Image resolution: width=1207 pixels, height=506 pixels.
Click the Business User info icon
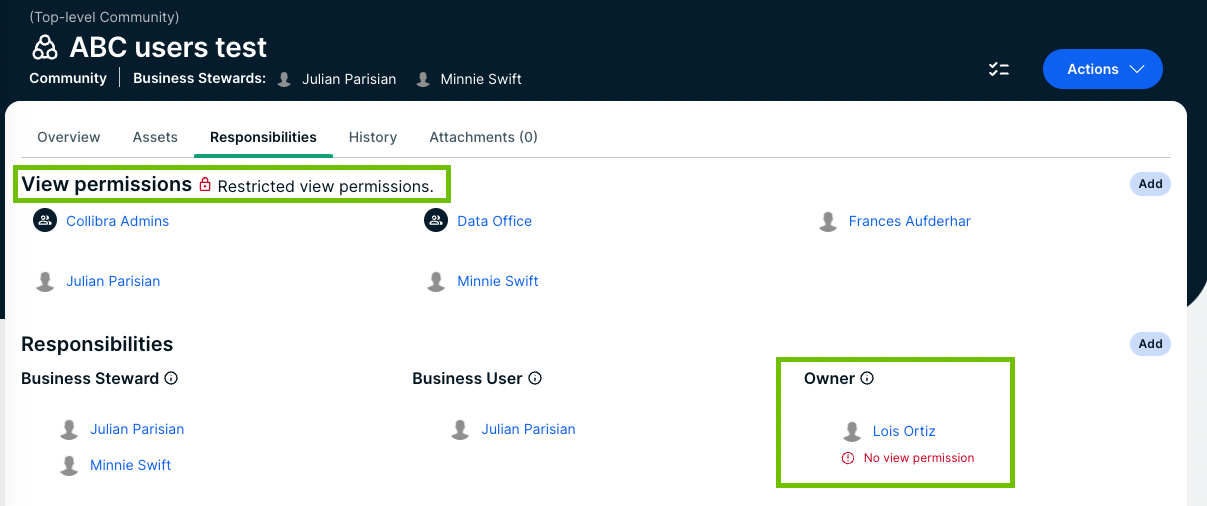pos(535,379)
